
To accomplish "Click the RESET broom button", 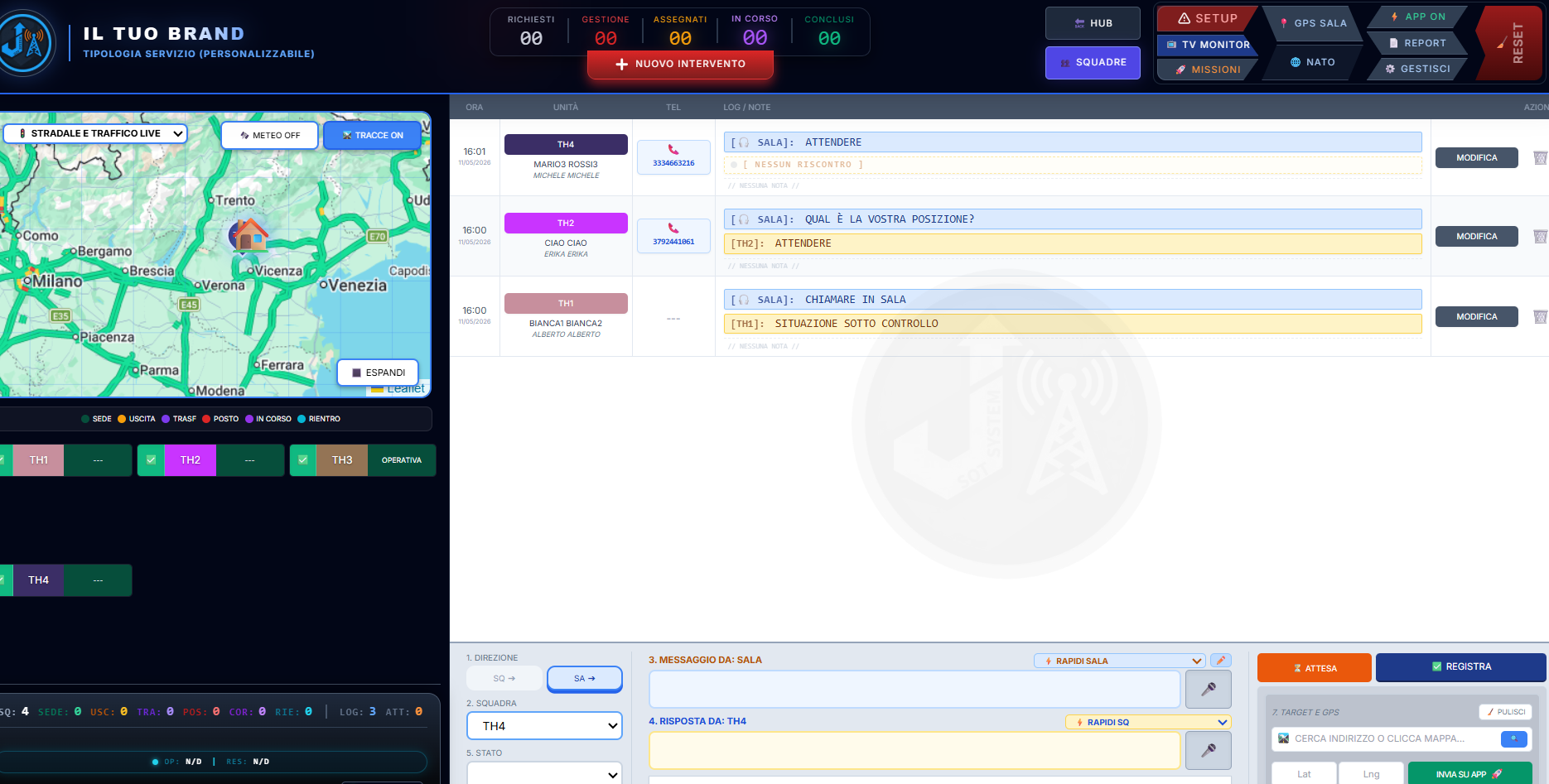I will [1510, 43].
